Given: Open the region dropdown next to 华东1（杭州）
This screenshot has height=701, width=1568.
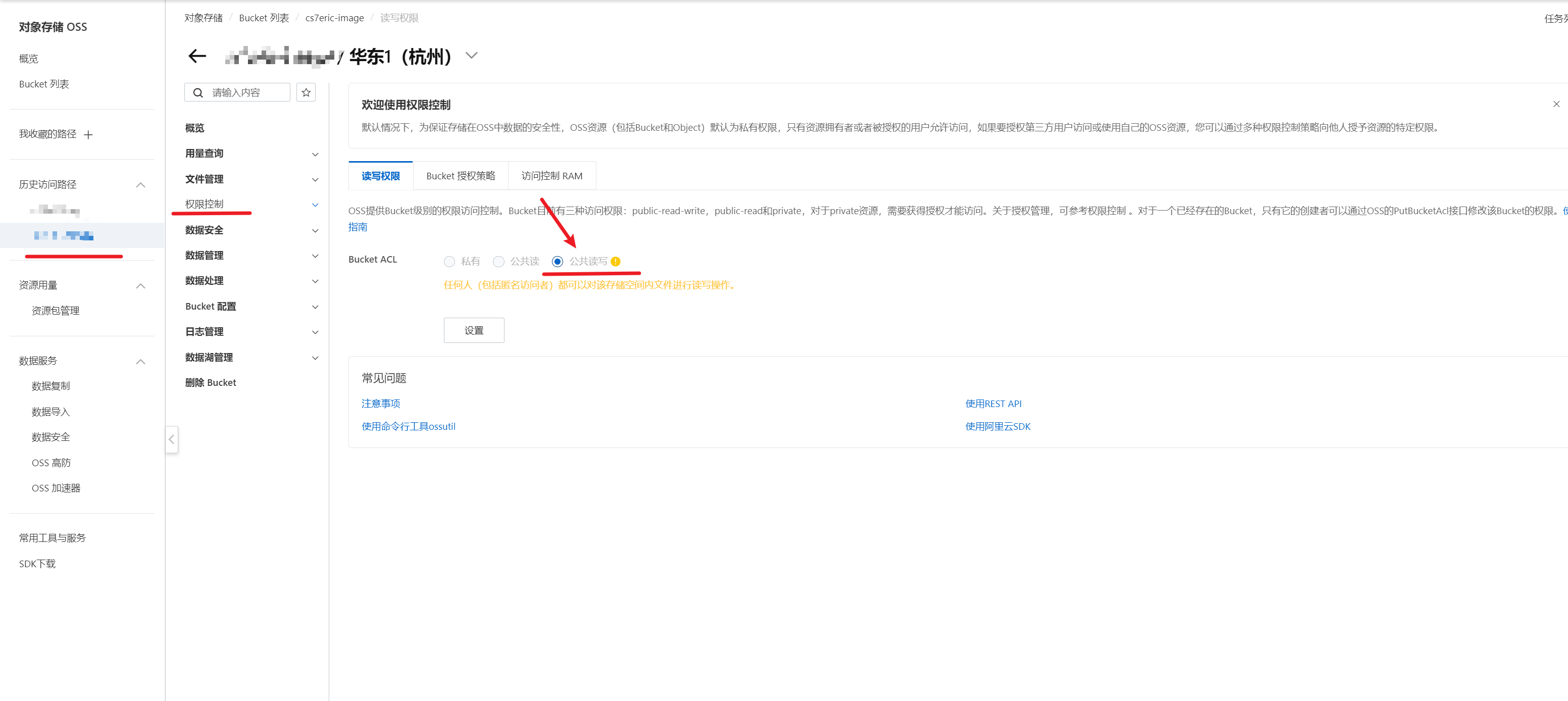Looking at the screenshot, I should click(471, 56).
